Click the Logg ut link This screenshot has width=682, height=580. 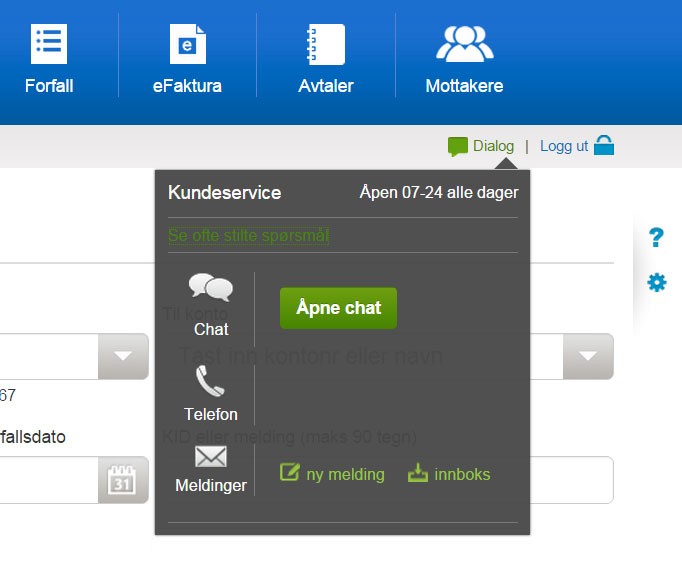[x=564, y=146]
